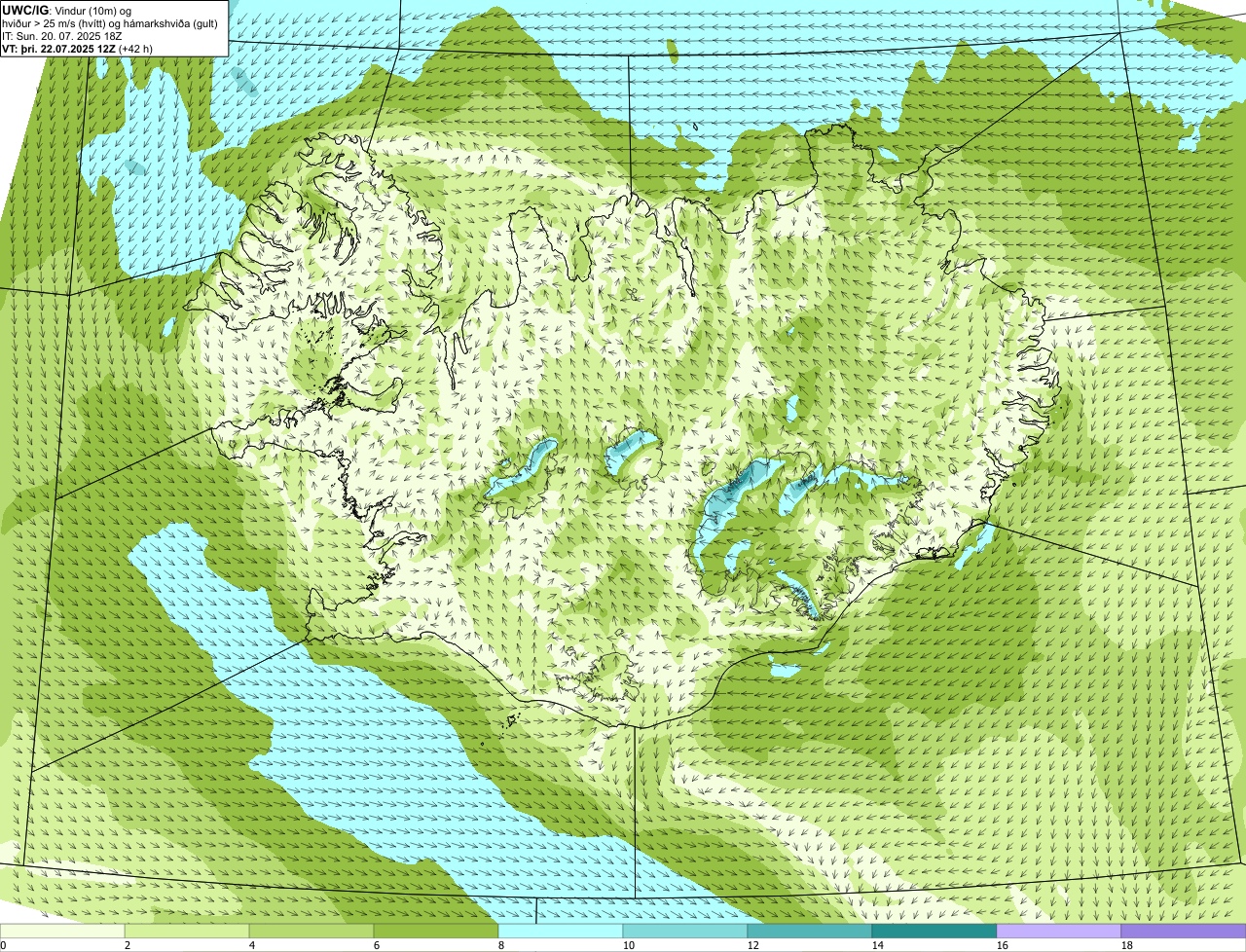Screen dimensions: 1246x952
Task: Click the legend scale label '0'
Action: pos(3,945)
